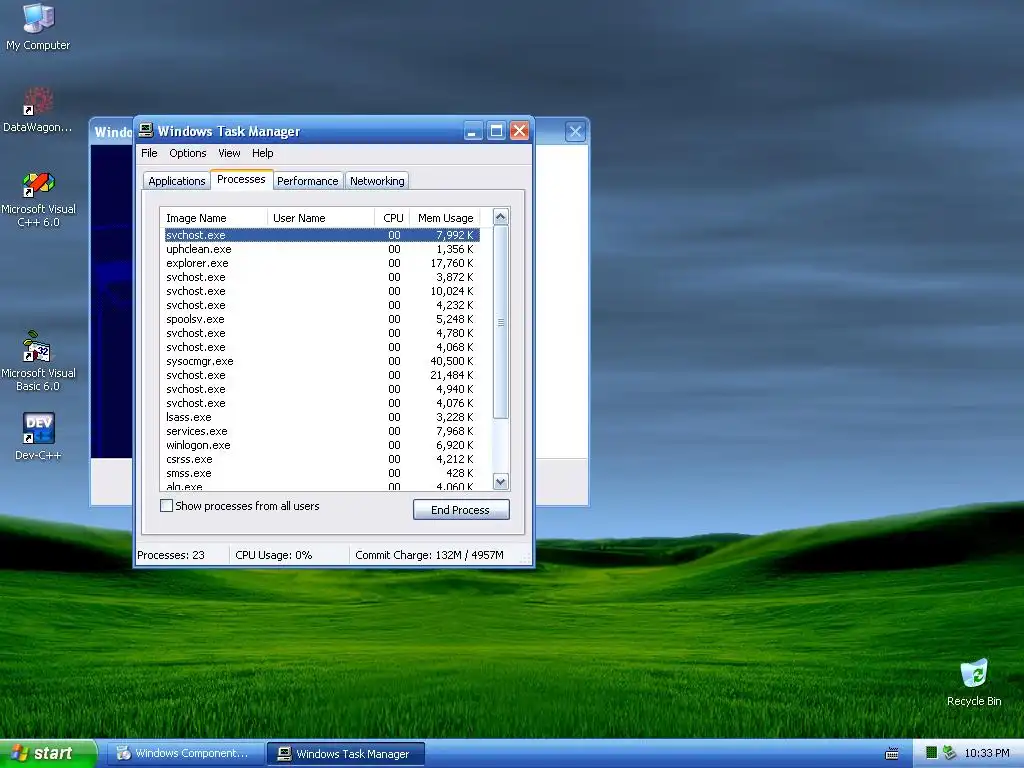The height and width of the screenshot is (768, 1024).
Task: Select the Dev-C++ desktop shortcut
Action: 38,436
